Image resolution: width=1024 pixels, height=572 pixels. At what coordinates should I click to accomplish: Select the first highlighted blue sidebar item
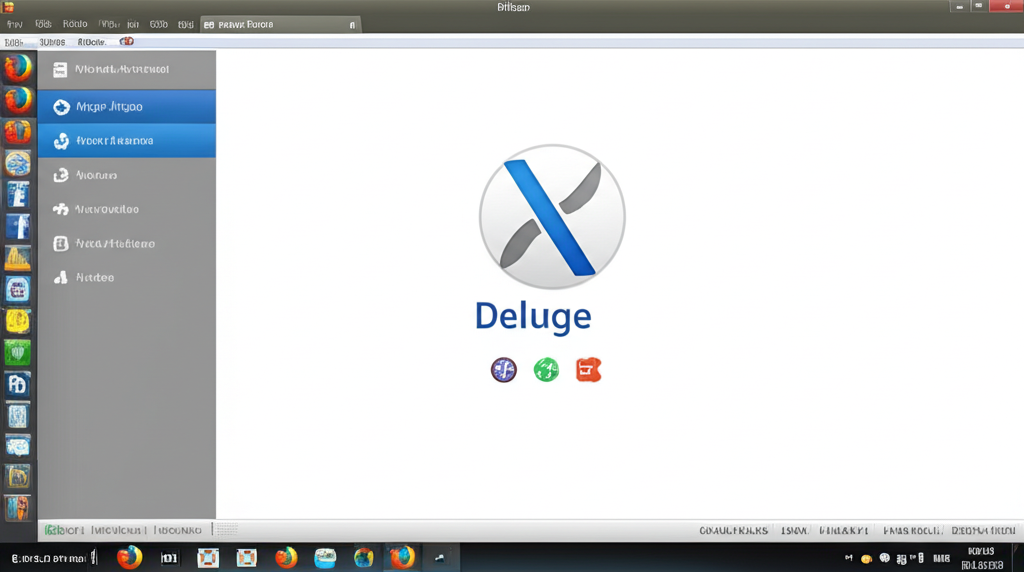point(126,106)
